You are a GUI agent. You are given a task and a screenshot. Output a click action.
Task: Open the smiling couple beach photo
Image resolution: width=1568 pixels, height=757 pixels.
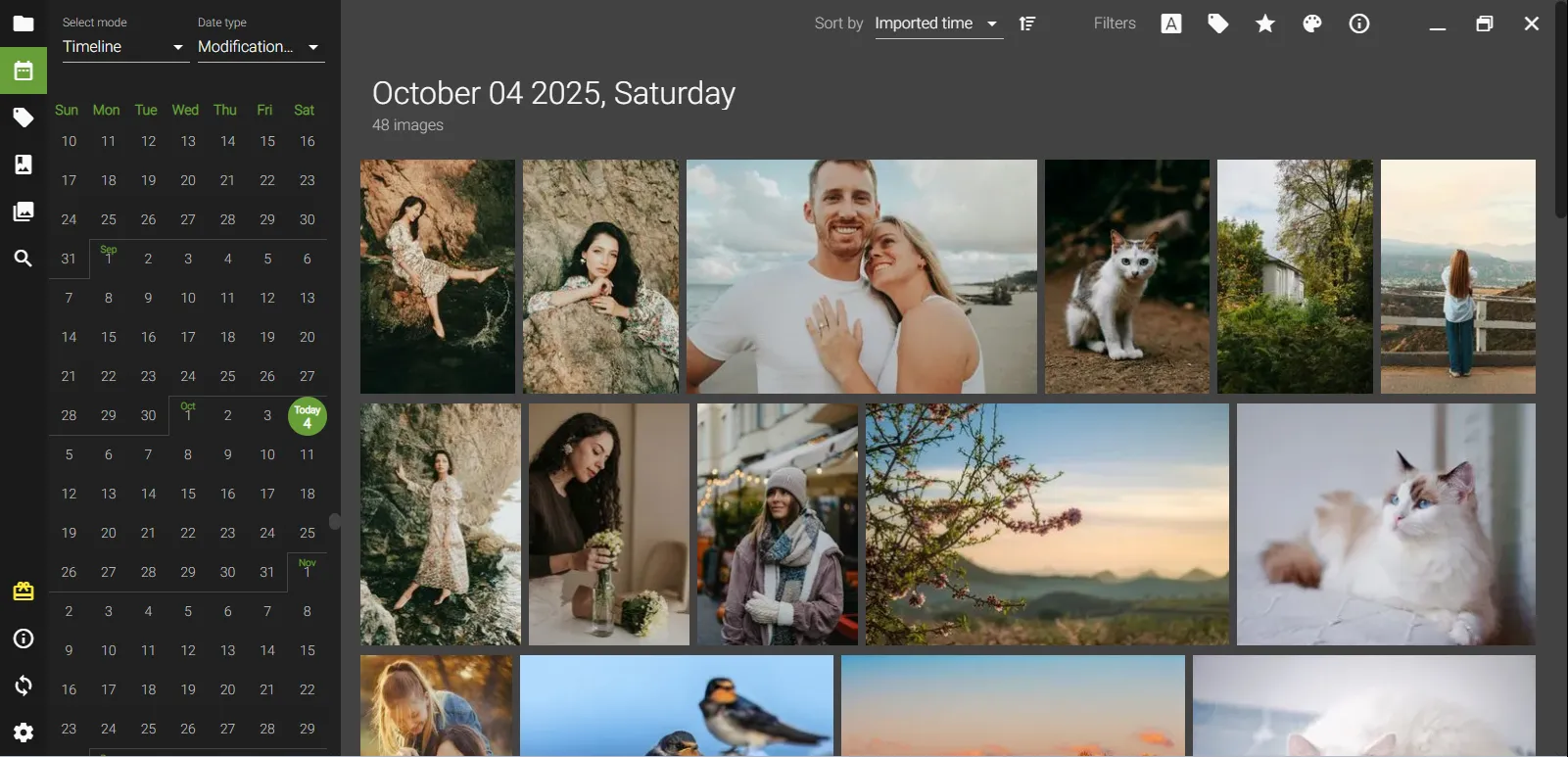pos(861,276)
